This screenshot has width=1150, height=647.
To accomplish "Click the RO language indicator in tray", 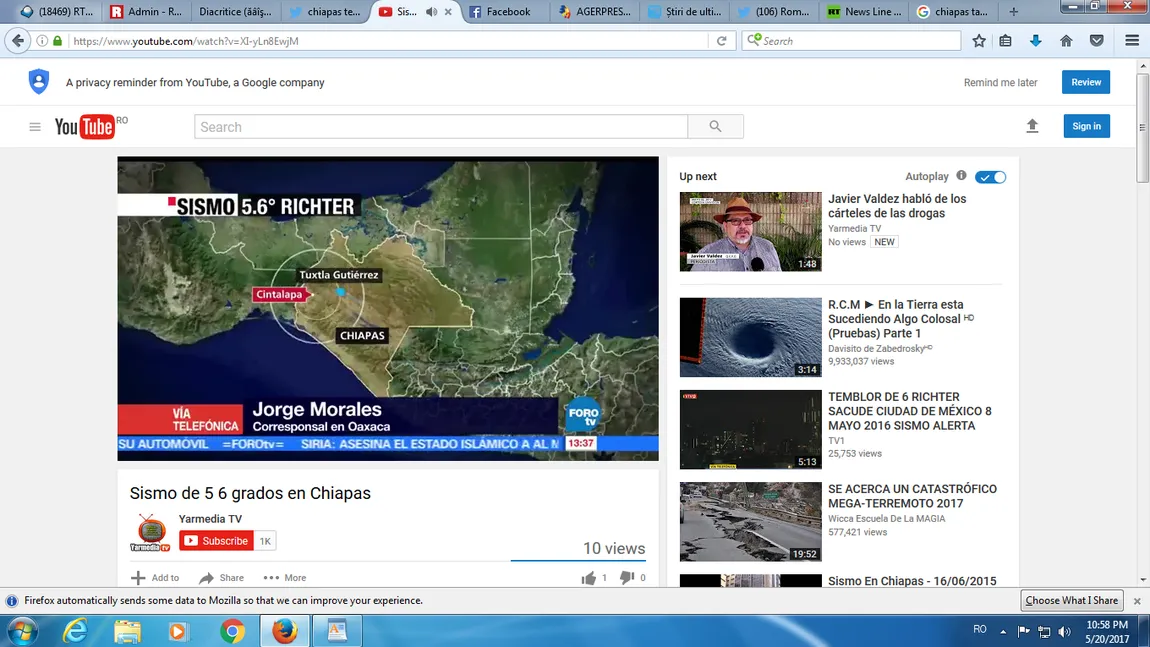I will (x=979, y=629).
